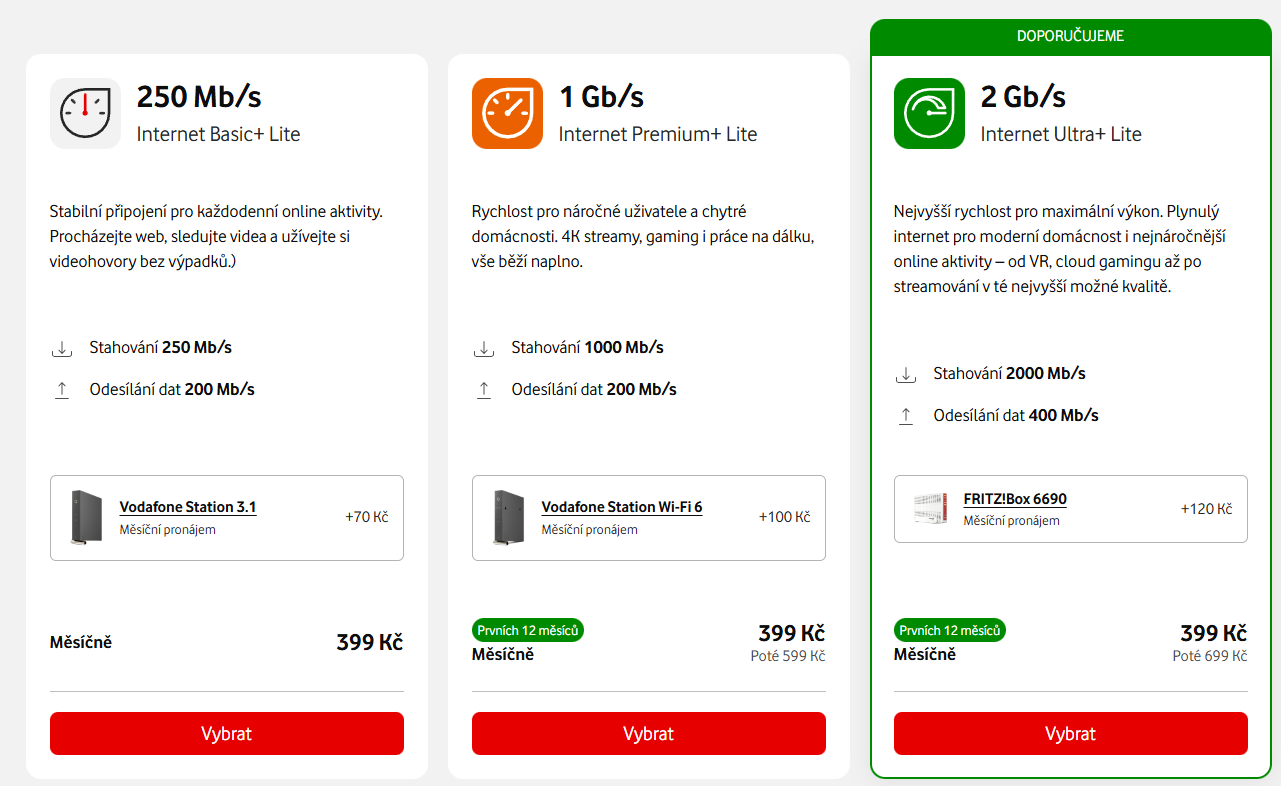Screen dimensions: 1281x786
Task: Click download arrow icon beside Stahování 1000 Mb/s
Action: pos(484,348)
